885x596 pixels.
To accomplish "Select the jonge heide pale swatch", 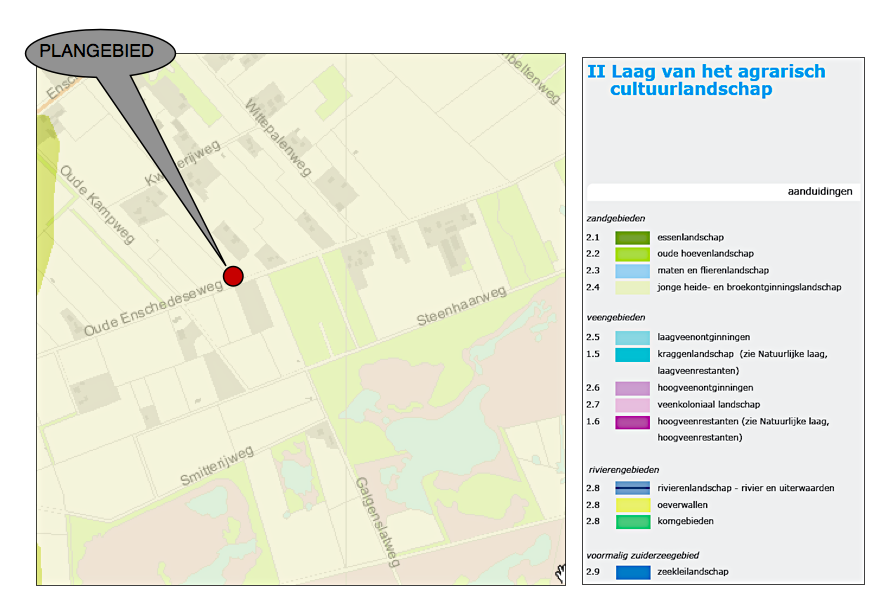I will click(x=632, y=287).
